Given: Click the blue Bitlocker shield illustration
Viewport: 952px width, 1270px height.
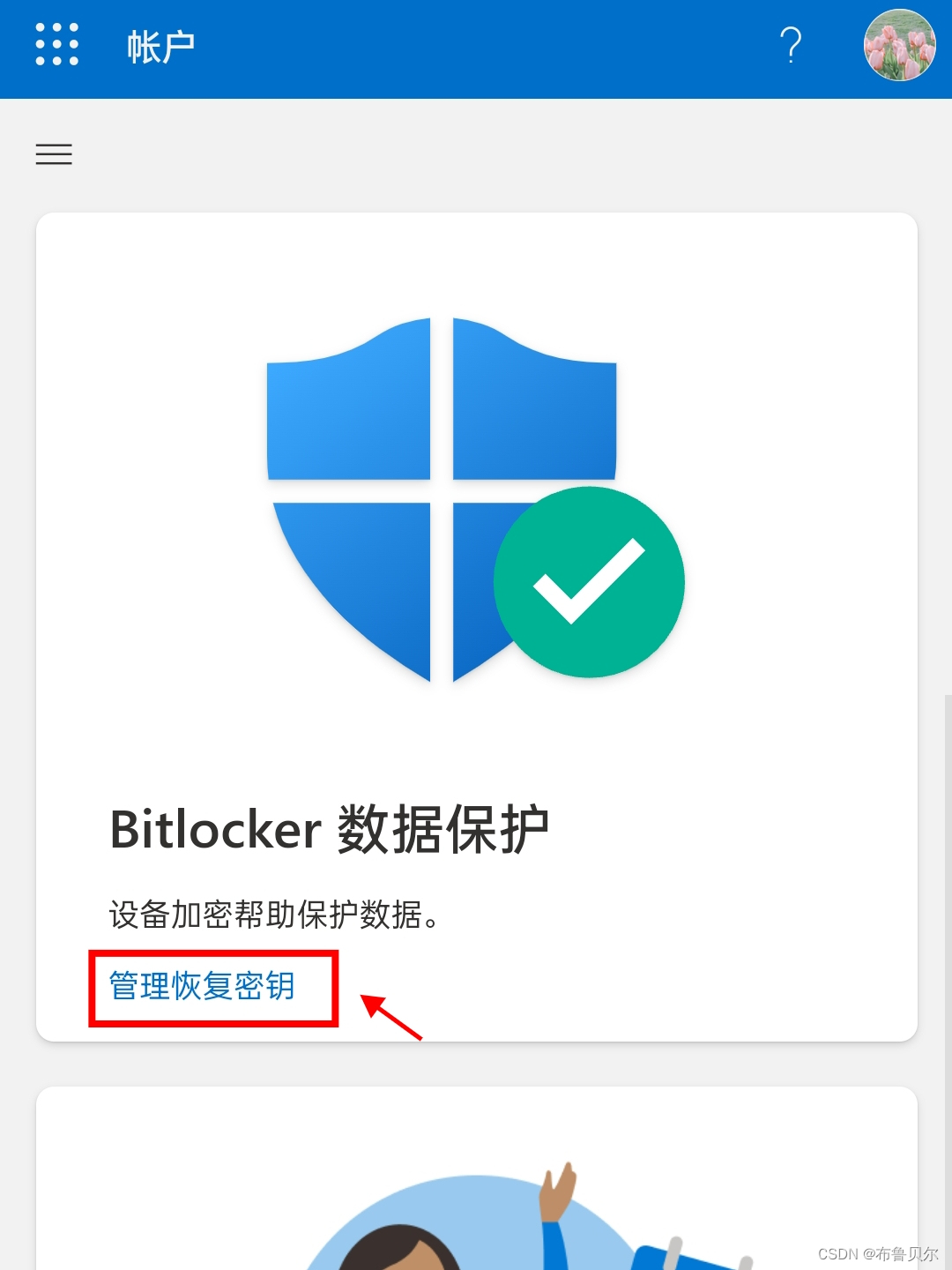Looking at the screenshot, I should pyautogui.click(x=441, y=499).
